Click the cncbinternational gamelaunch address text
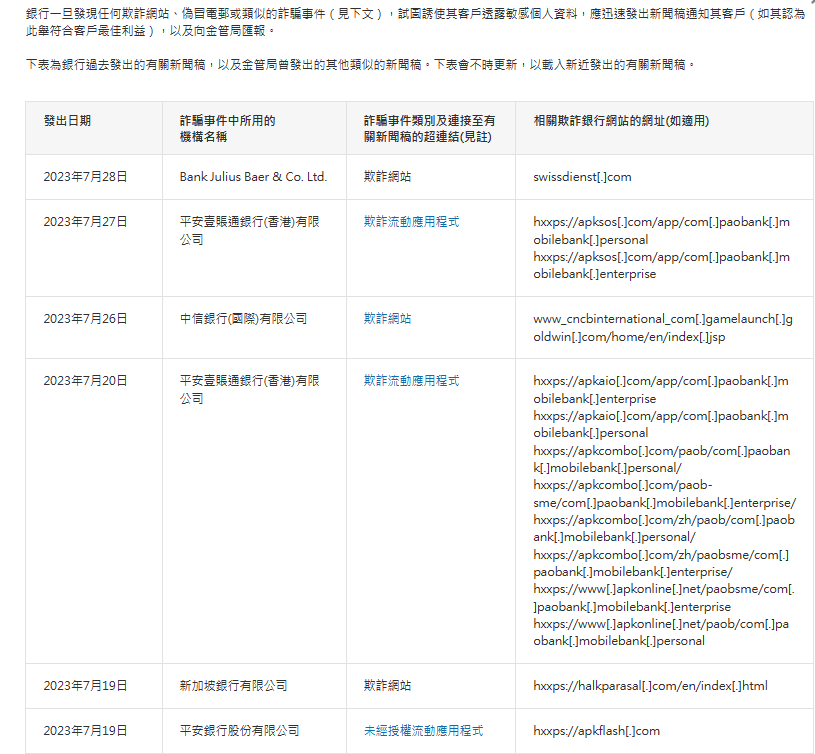This screenshot has height=754, width=815. (662, 328)
